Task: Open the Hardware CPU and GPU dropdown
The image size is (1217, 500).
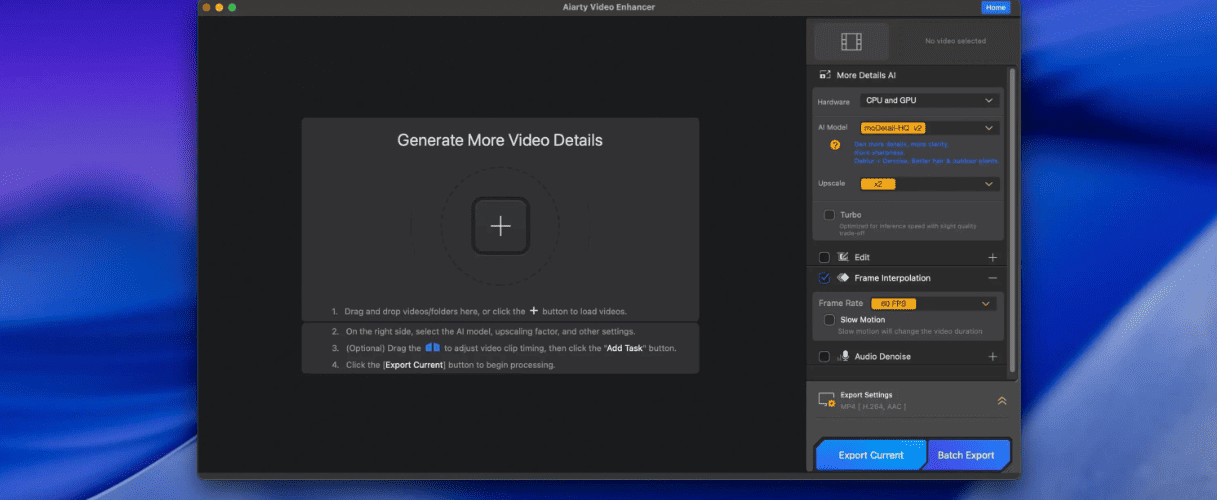Action: coord(929,101)
